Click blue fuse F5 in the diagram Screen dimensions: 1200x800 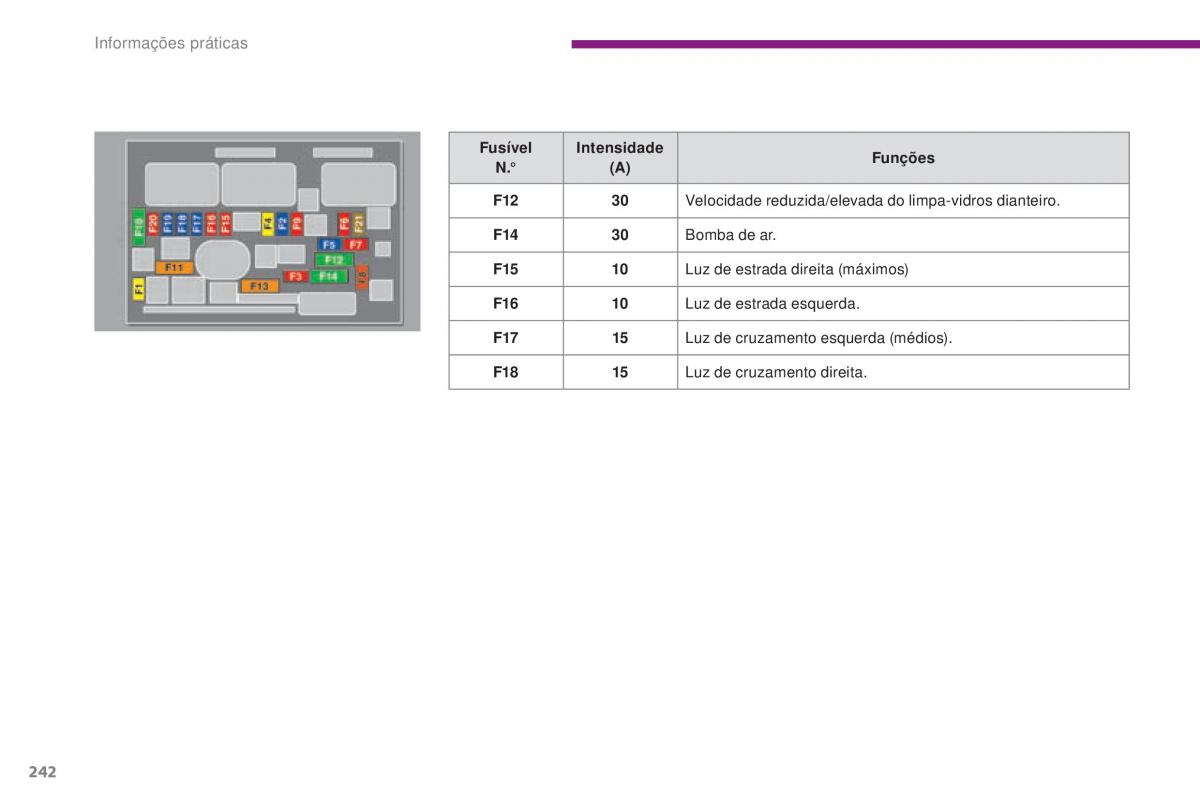click(329, 244)
